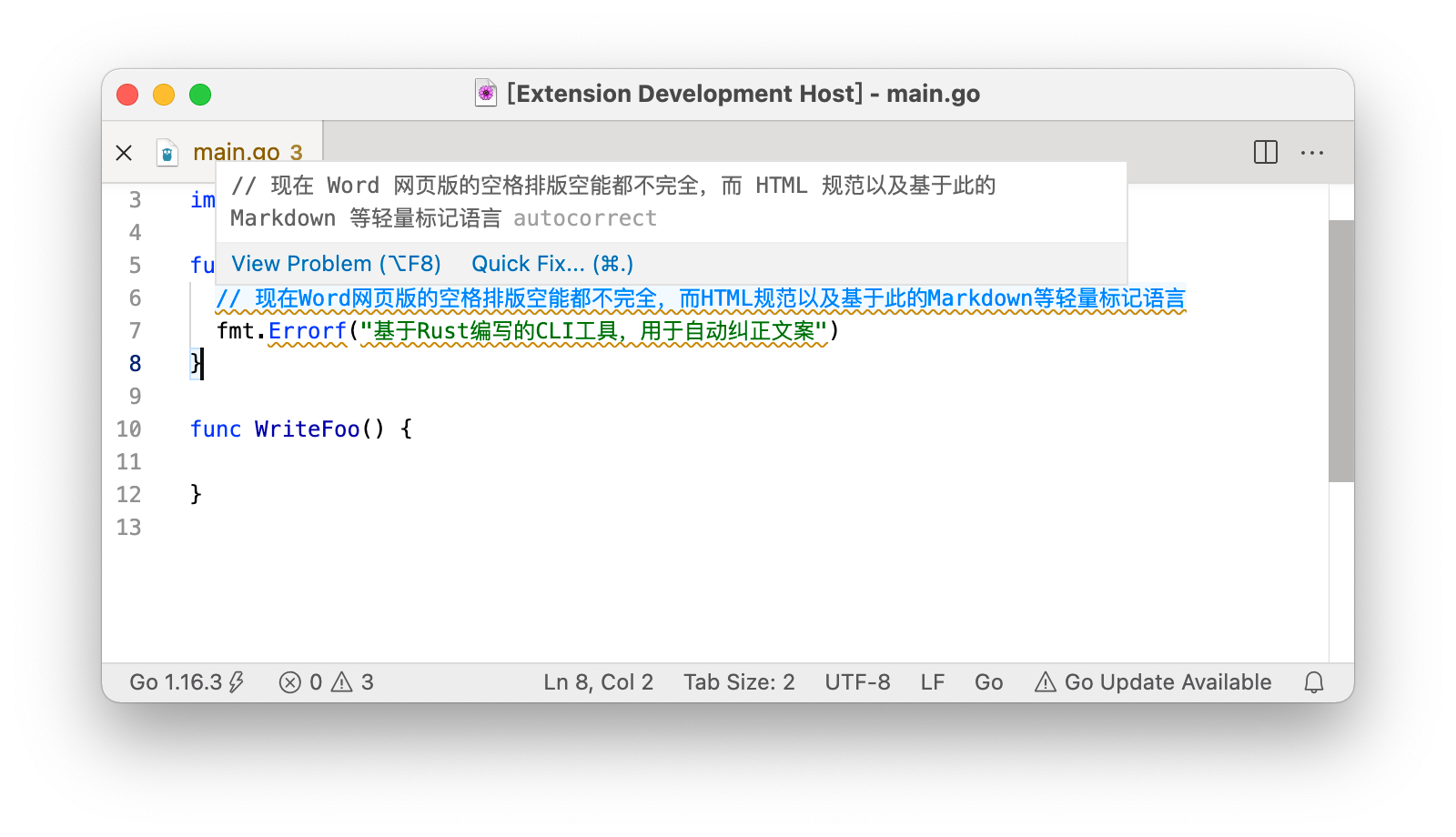1456x837 pixels.
Task: Close the main.go tab with X
Action: (x=125, y=153)
